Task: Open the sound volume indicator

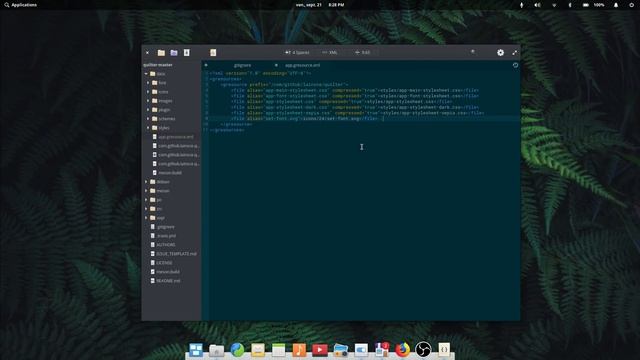Action: click(x=538, y=5)
